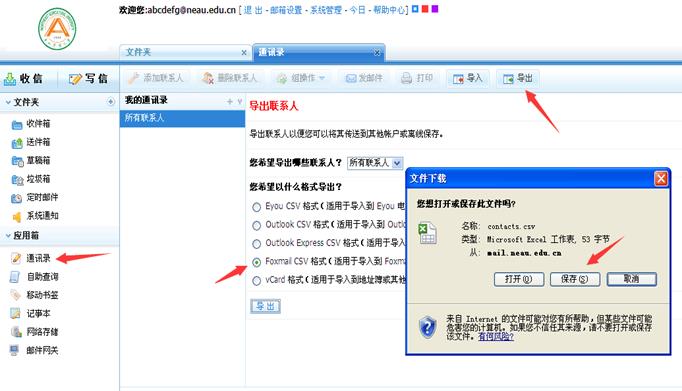The image size is (682, 391).
Task: Open the 邮箱设置 mailbox settings link
Action: 286,10
